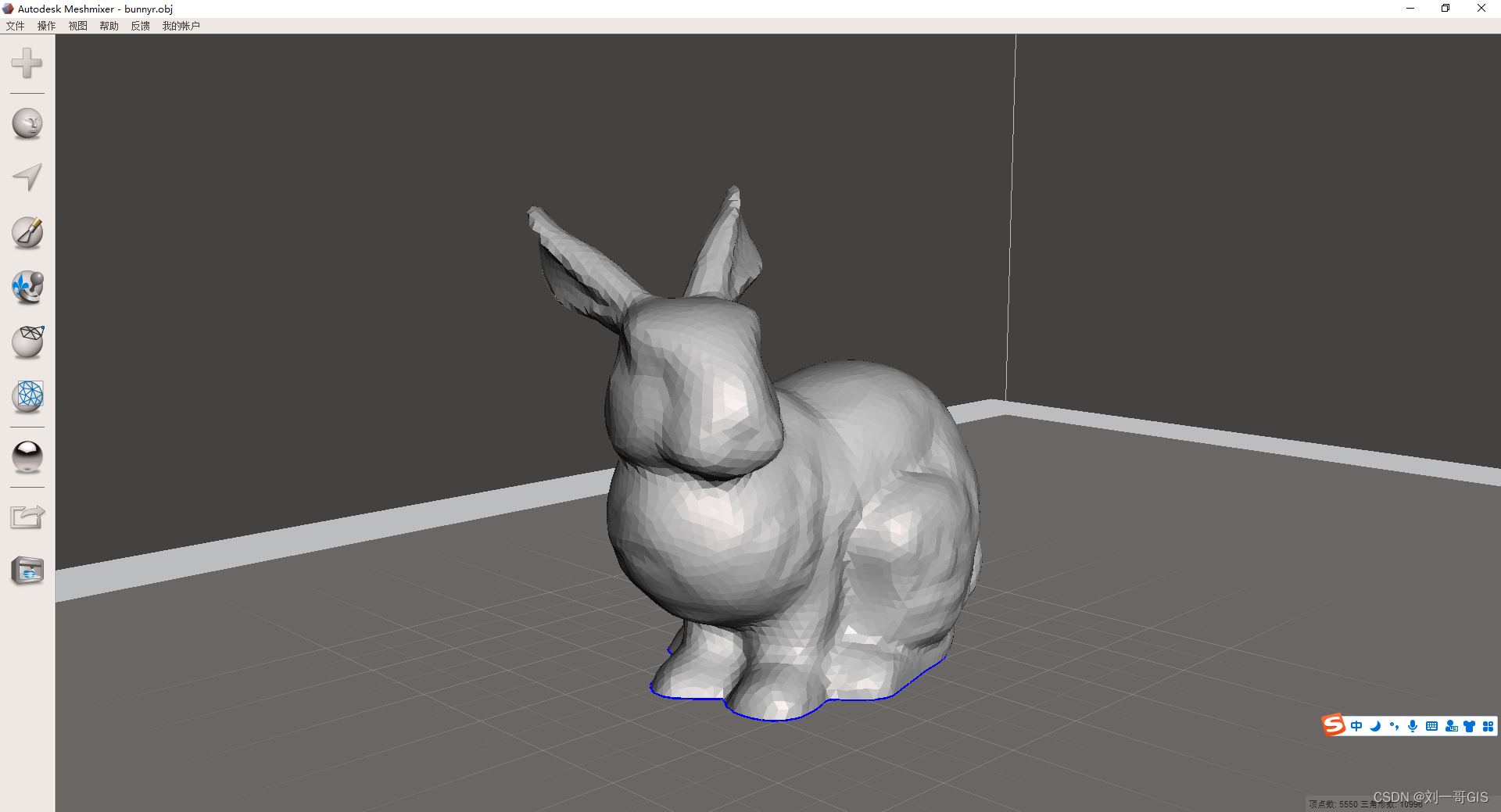Open the soft keyboard icon

[1431, 726]
